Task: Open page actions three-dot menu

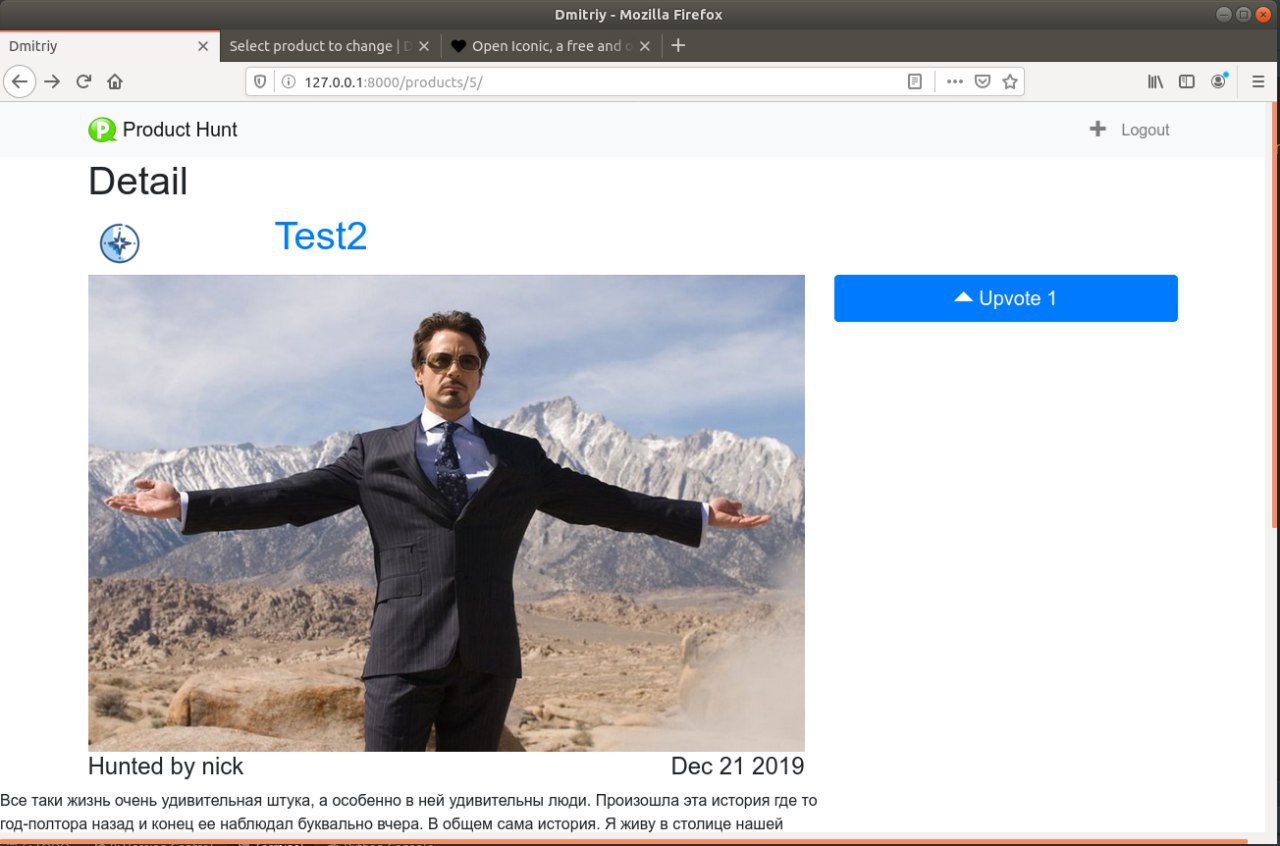Action: point(954,82)
